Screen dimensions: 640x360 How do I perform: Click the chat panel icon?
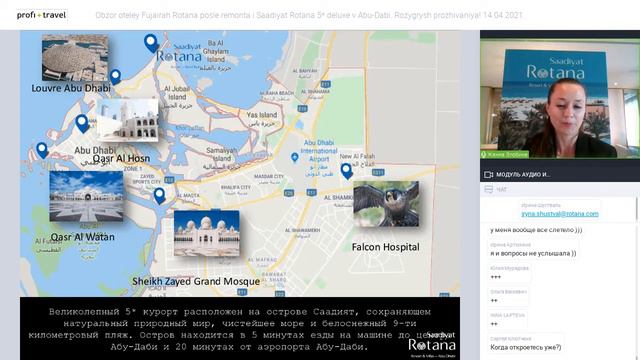tap(489, 189)
